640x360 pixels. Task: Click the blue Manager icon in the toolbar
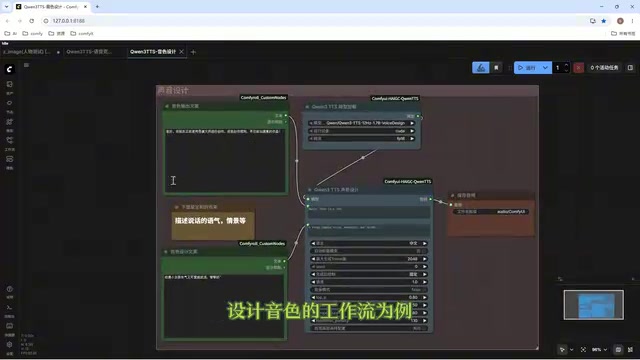tap(481, 68)
